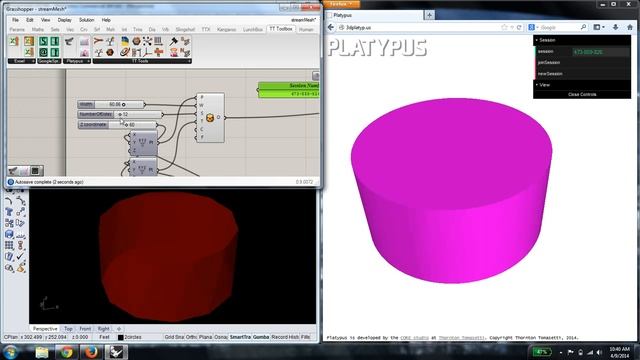Toggle Ortho in Rhino status bar
640x360 pixels.
pyautogui.click(x=191, y=337)
